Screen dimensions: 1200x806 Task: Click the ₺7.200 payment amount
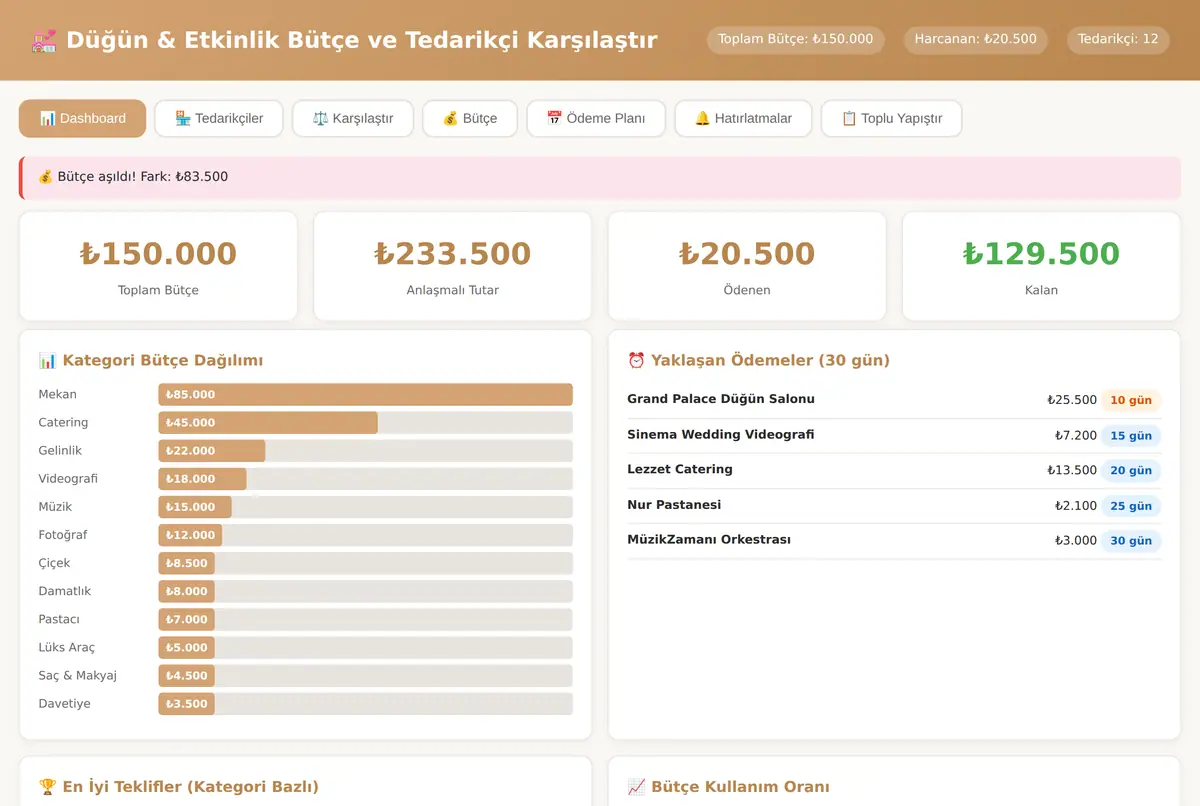1076,435
